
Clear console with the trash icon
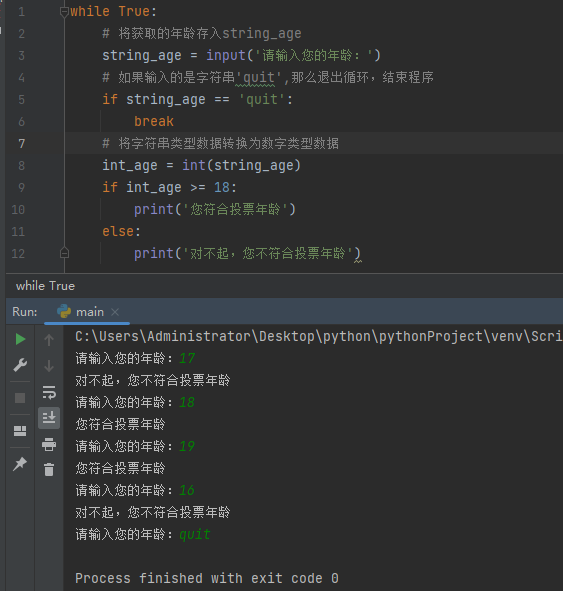pos(49,470)
